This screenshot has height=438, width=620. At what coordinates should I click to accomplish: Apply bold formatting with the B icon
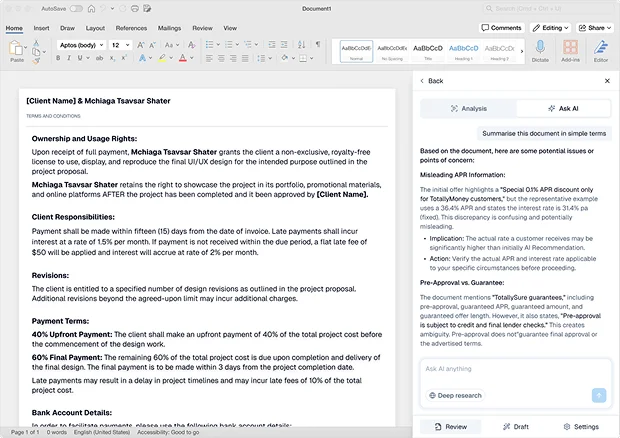tap(59, 59)
